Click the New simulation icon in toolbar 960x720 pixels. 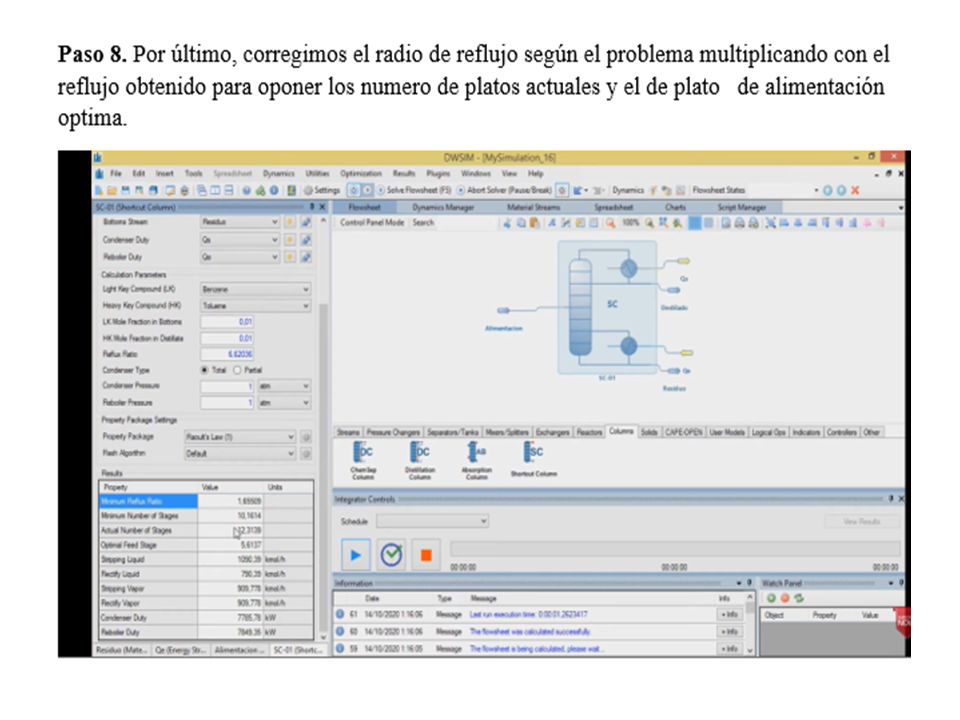click(x=99, y=190)
